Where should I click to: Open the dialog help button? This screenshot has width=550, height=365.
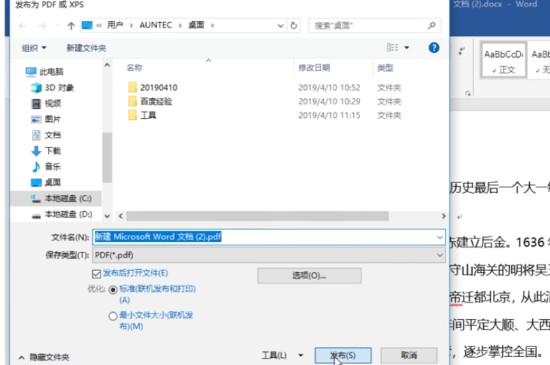click(x=434, y=48)
